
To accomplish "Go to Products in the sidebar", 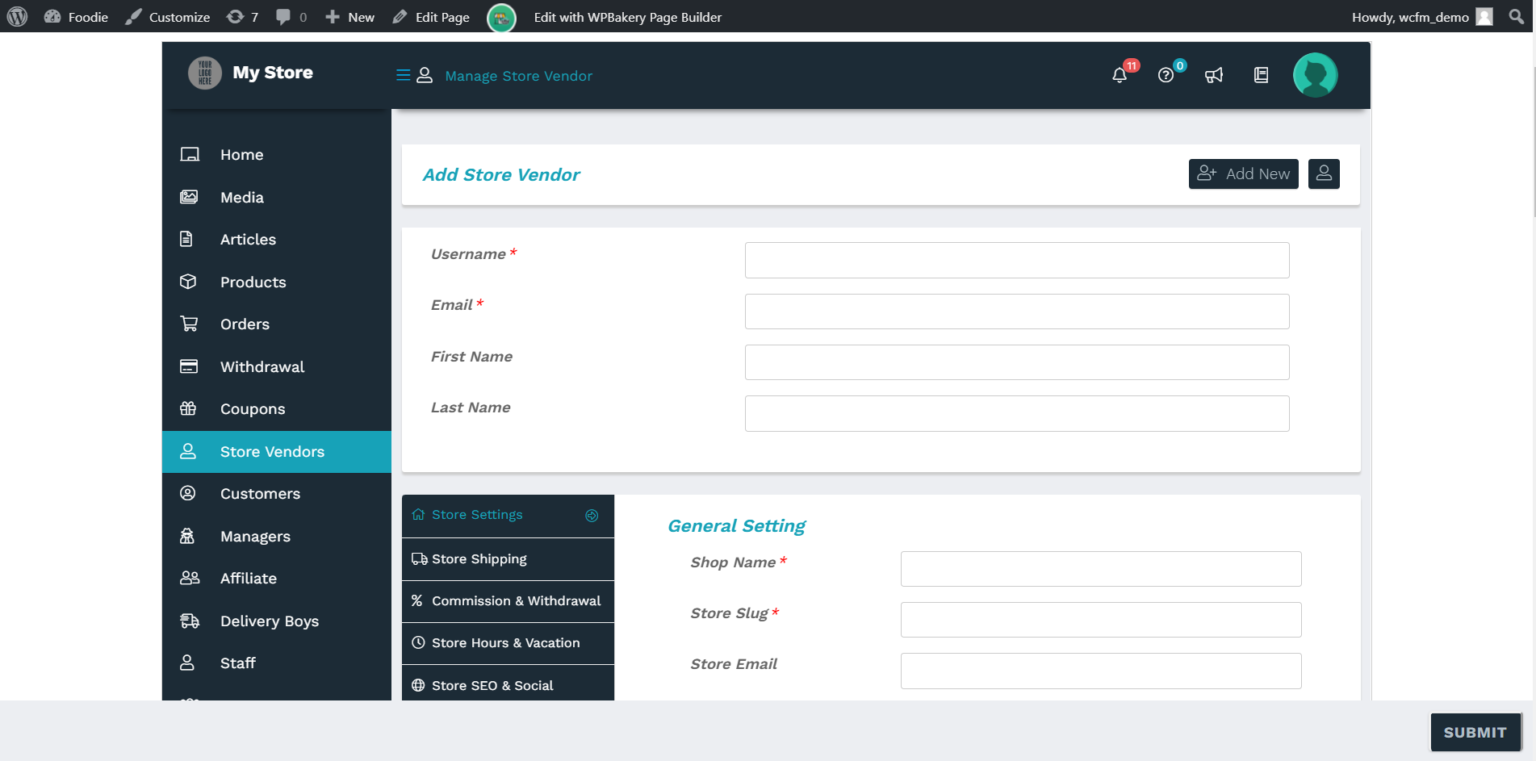I will pyautogui.click(x=277, y=282).
